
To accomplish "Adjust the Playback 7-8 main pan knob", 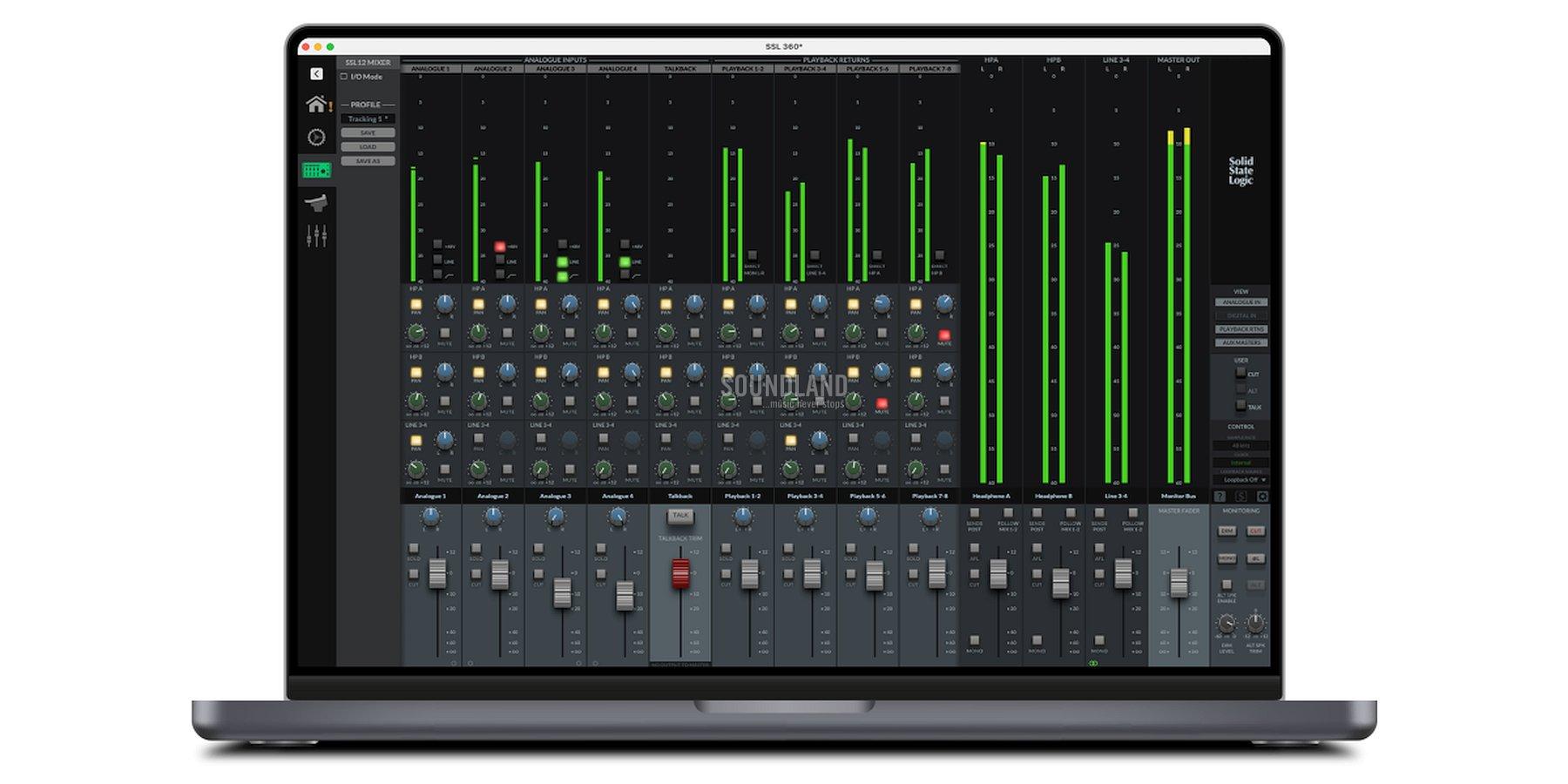I will tap(930, 517).
